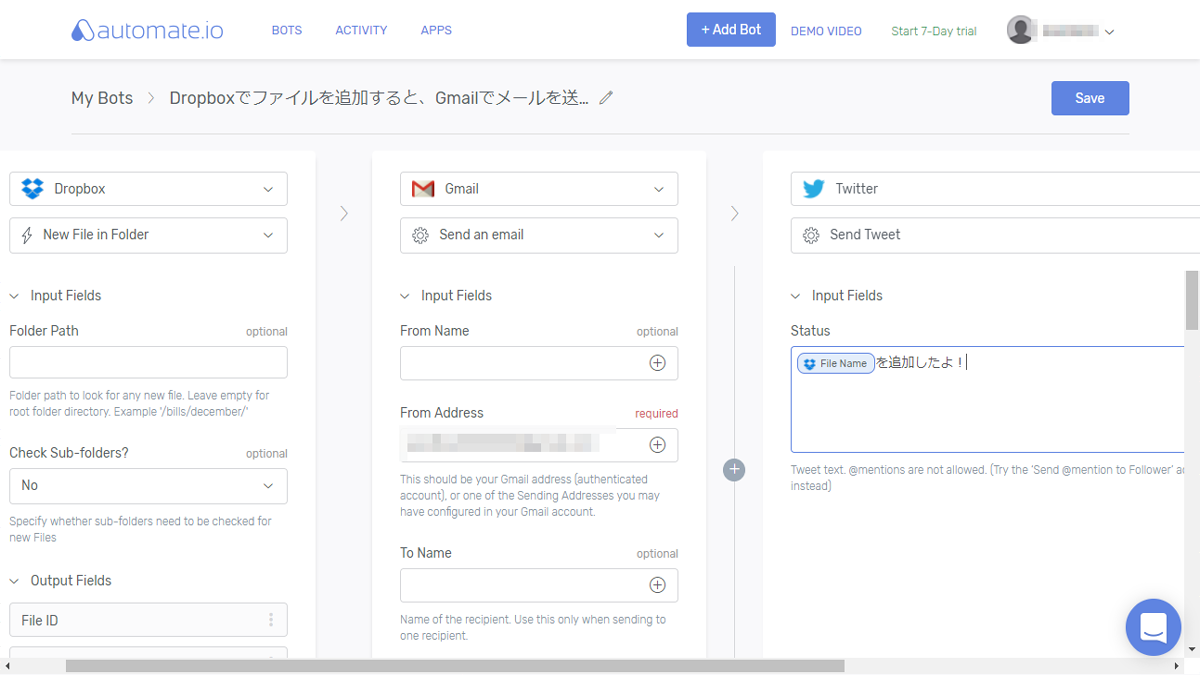Click the Twitter app icon

pyautogui.click(x=813, y=188)
